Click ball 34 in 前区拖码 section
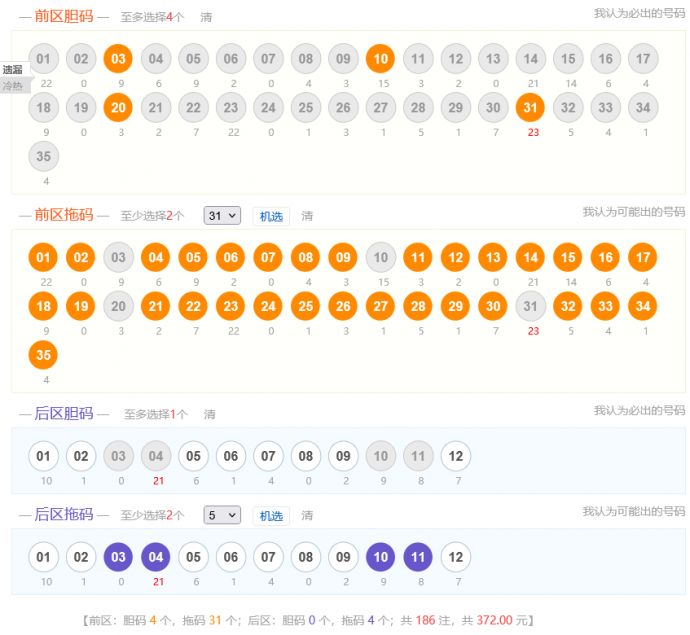The width and height of the screenshot is (690, 635). click(x=643, y=306)
